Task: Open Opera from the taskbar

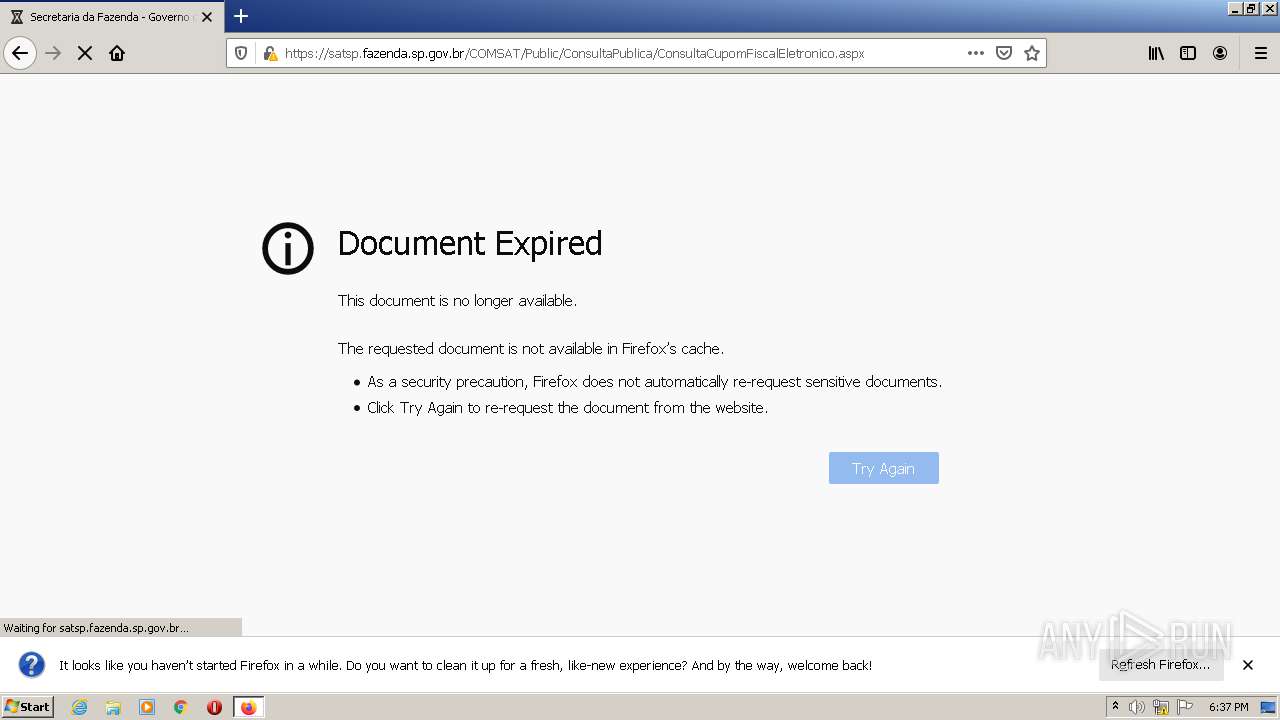Action: 214,707
